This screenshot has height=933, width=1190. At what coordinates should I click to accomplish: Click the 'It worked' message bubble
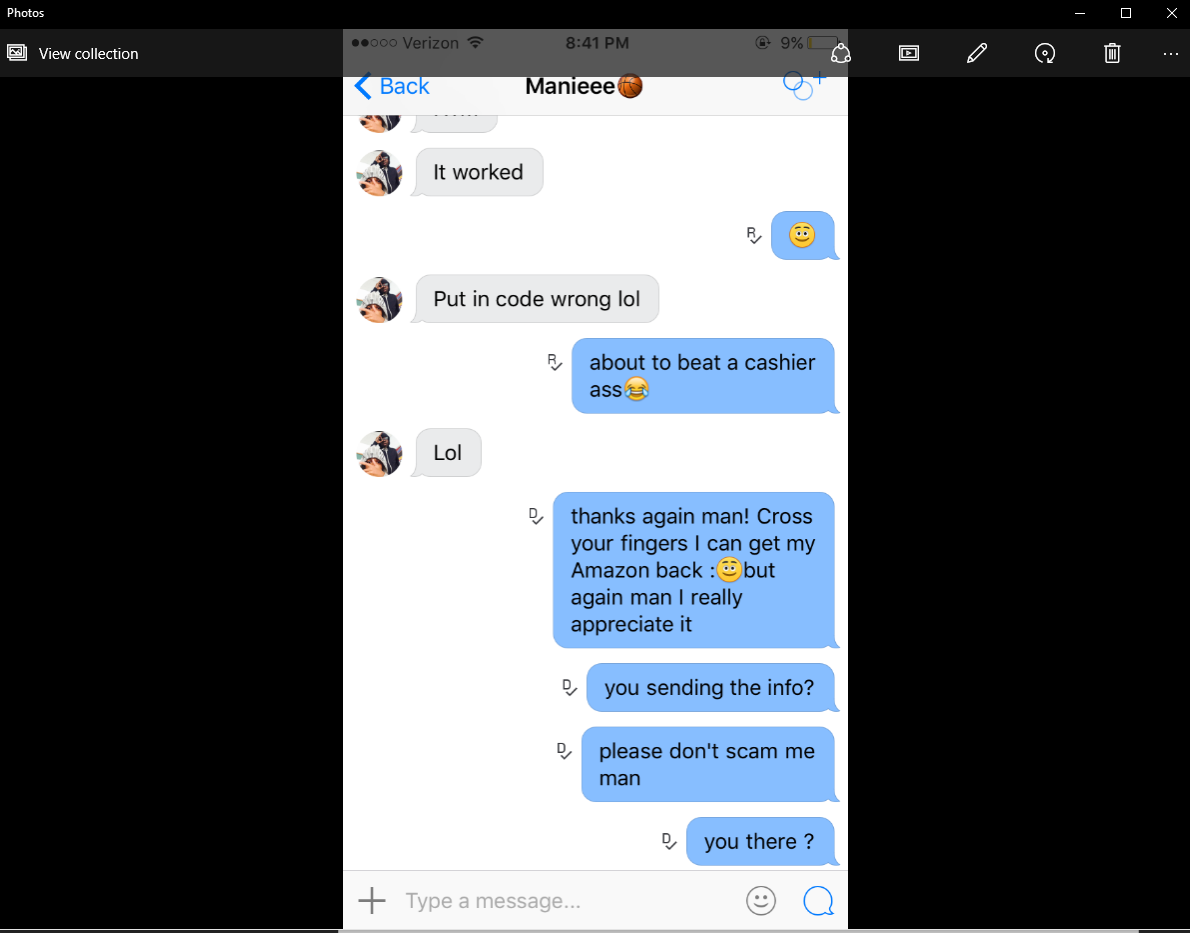click(x=478, y=172)
